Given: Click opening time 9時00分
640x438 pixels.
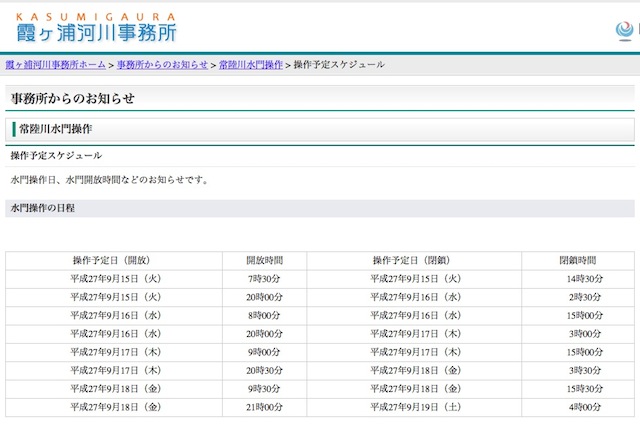Looking at the screenshot, I should 264,352.
